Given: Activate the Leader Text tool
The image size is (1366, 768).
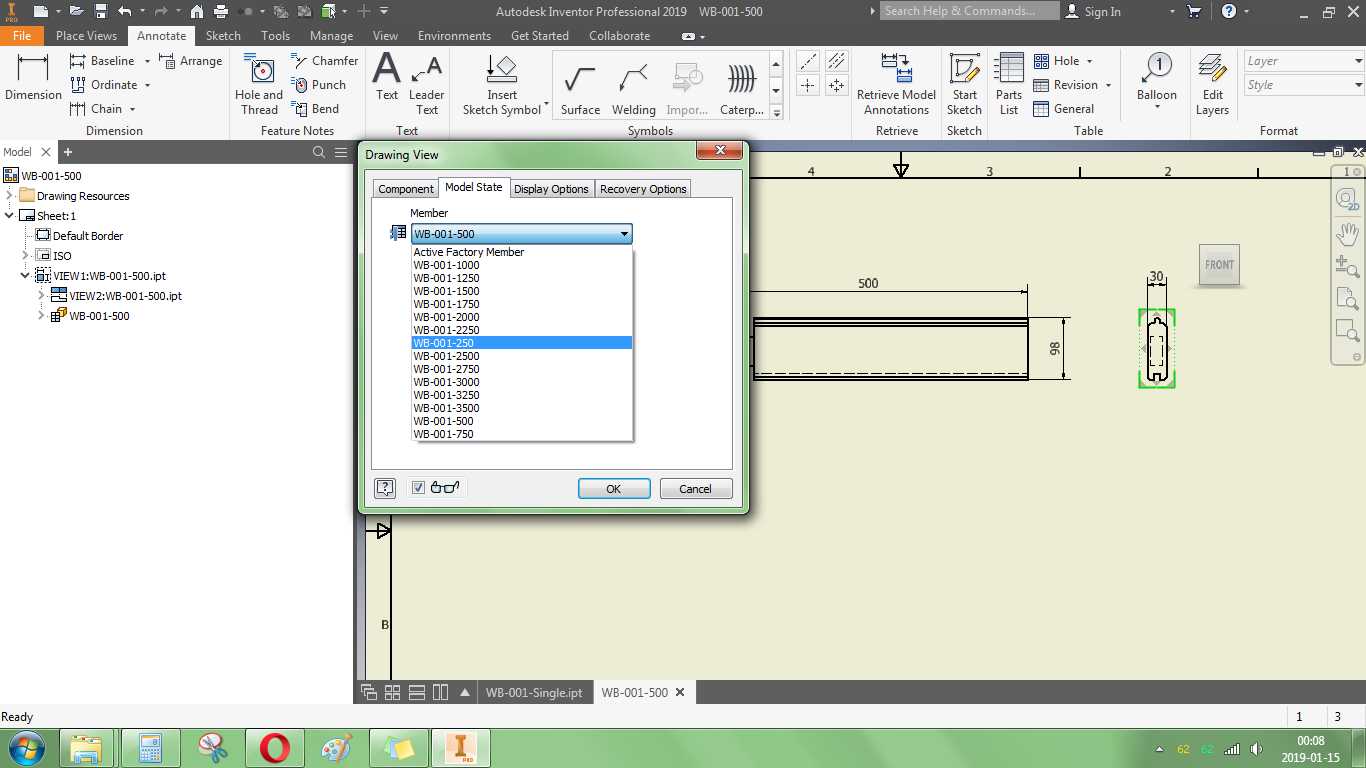Looking at the screenshot, I should point(427,85).
